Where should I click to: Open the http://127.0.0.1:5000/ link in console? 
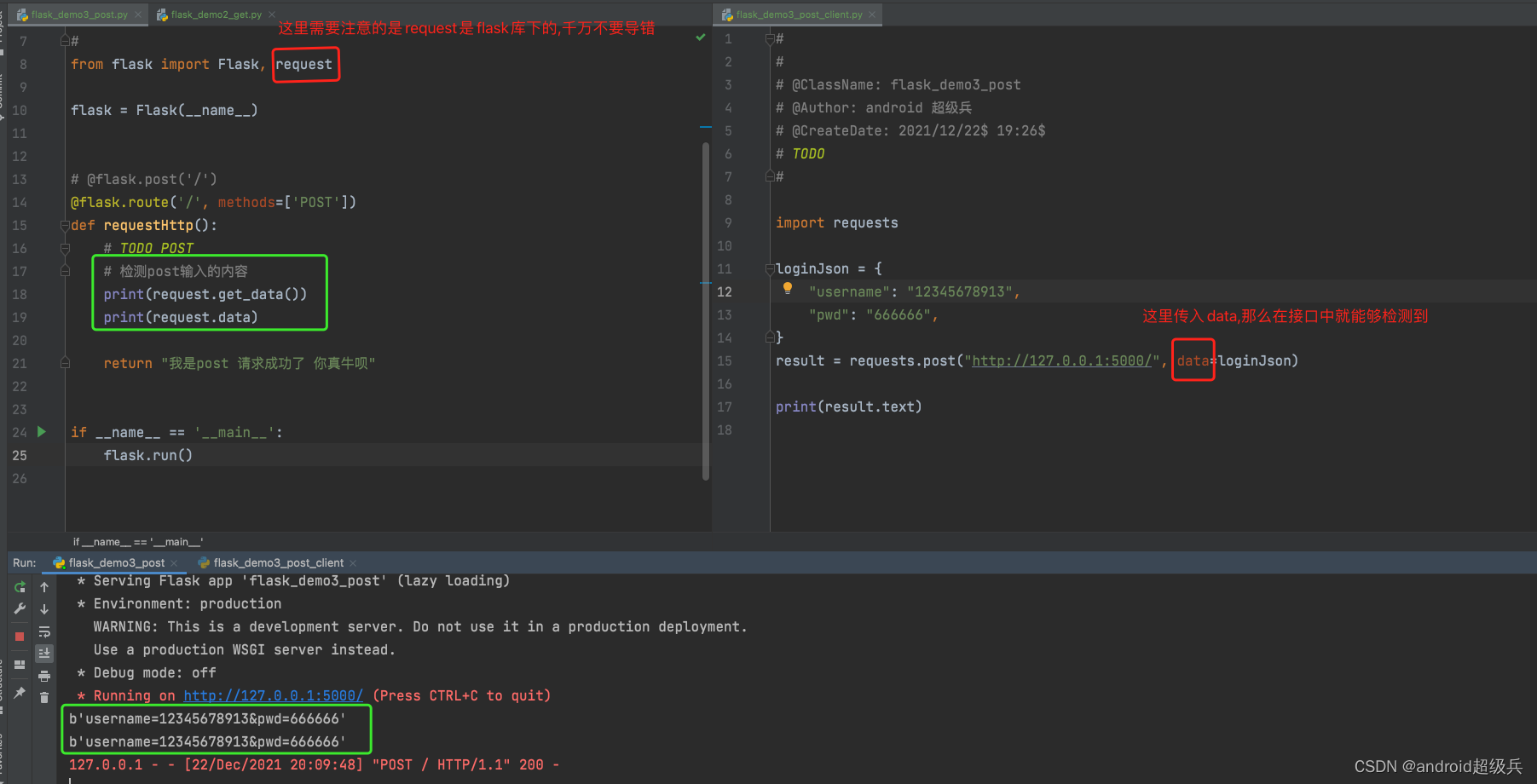pyautogui.click(x=273, y=695)
